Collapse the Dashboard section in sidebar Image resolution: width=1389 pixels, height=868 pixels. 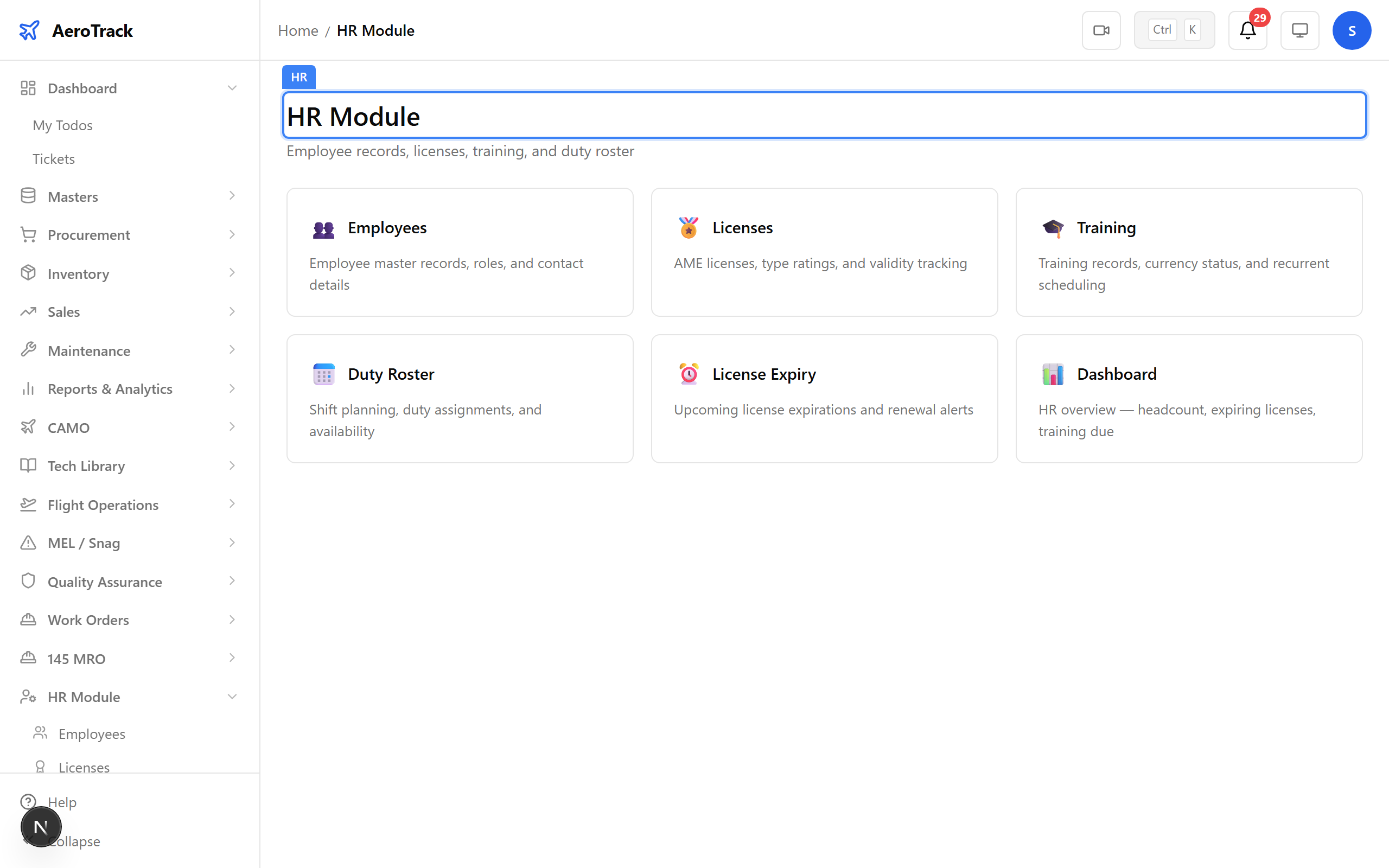232,88
